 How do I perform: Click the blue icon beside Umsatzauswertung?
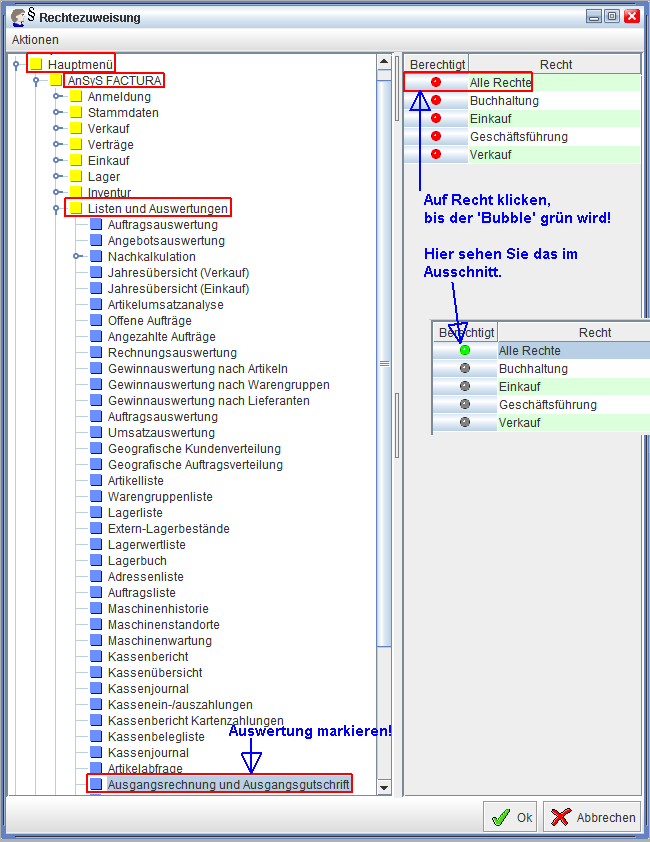point(96,433)
